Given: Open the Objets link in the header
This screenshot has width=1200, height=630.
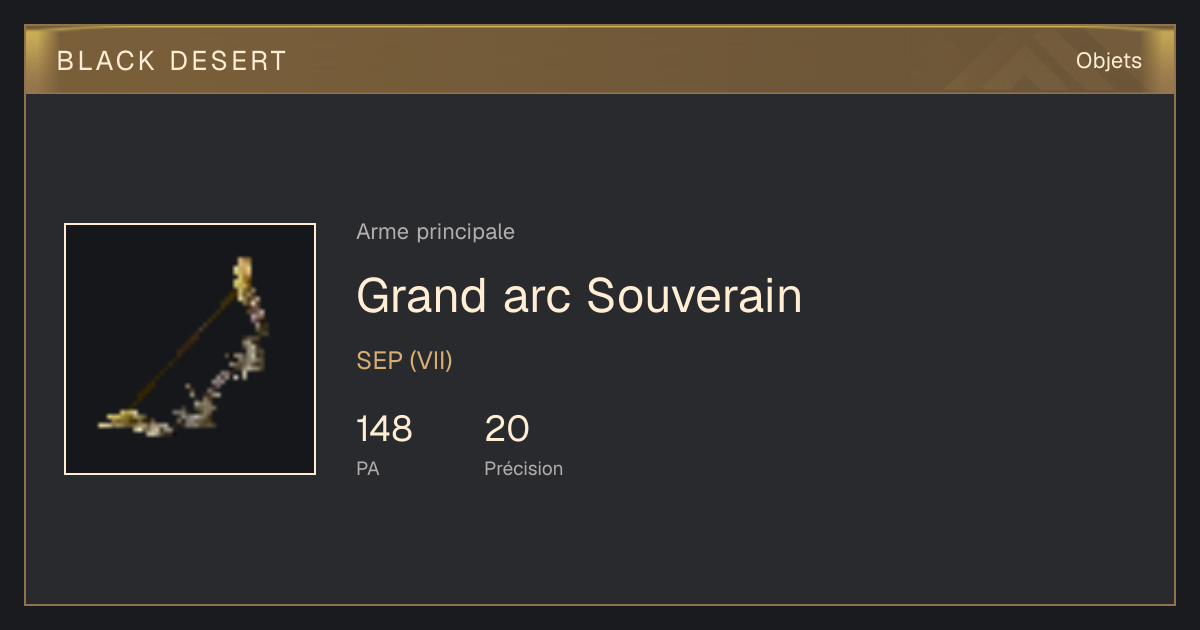Looking at the screenshot, I should [x=1108, y=61].
